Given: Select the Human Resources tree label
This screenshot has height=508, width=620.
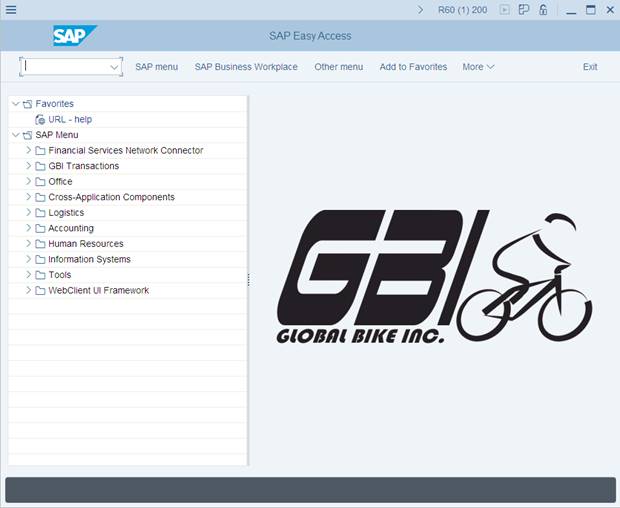Looking at the screenshot, I should pyautogui.click(x=86, y=244).
